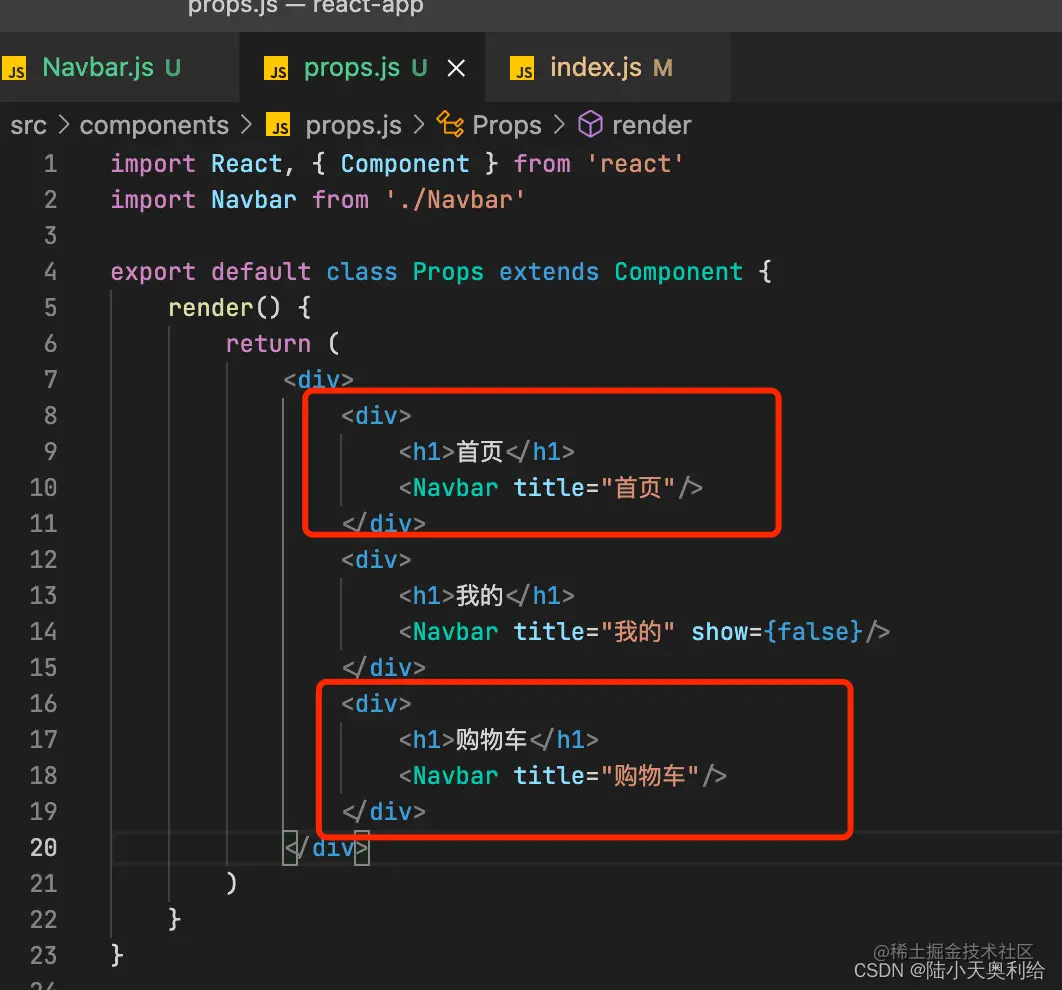Click the Navbar identifier on line 2
Screen dimensions: 1062x990
[254, 200]
